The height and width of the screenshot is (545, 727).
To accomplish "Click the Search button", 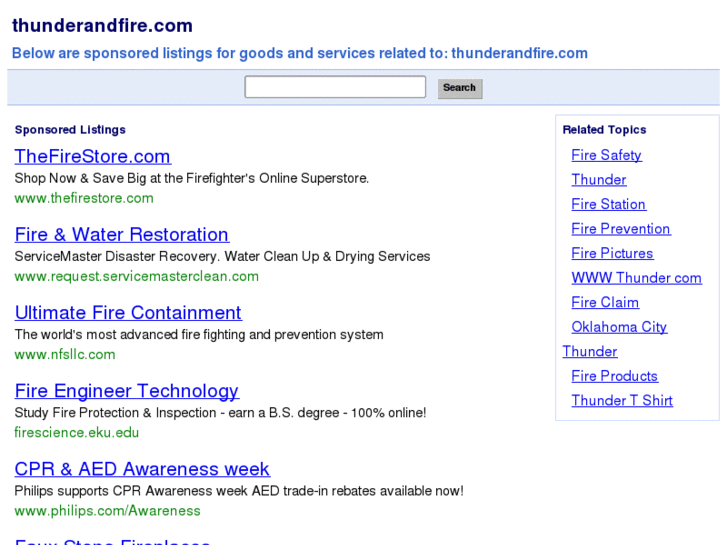I will (459, 88).
